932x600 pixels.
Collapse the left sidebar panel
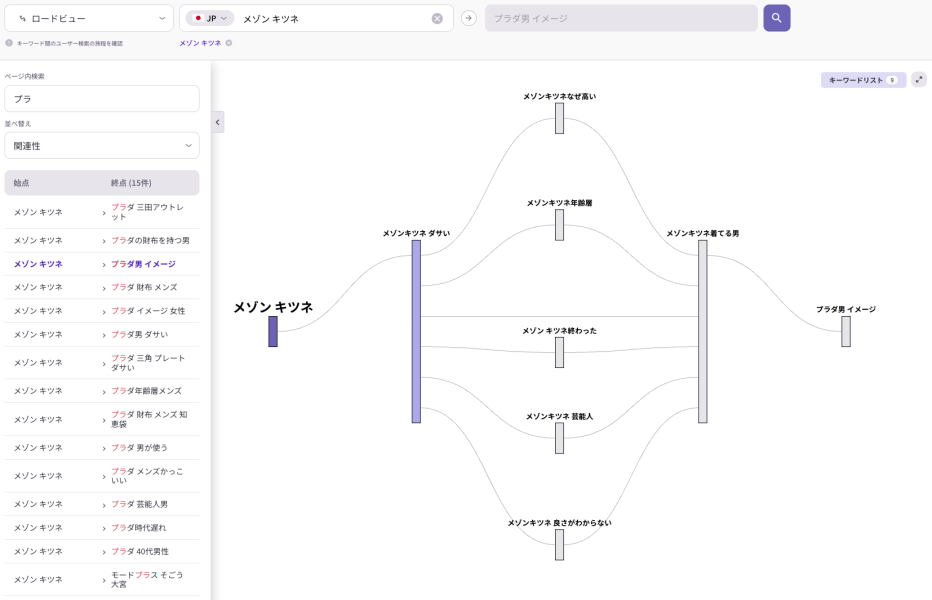click(217, 122)
